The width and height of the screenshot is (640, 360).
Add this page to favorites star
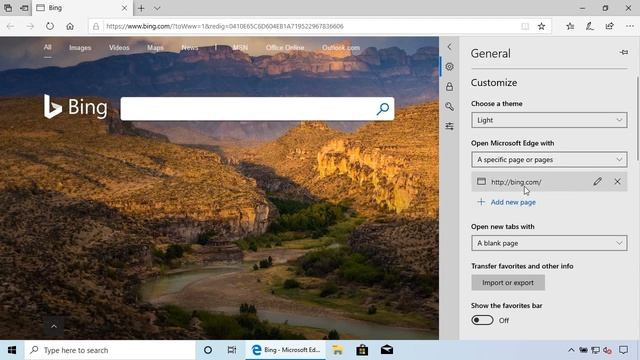point(541,26)
